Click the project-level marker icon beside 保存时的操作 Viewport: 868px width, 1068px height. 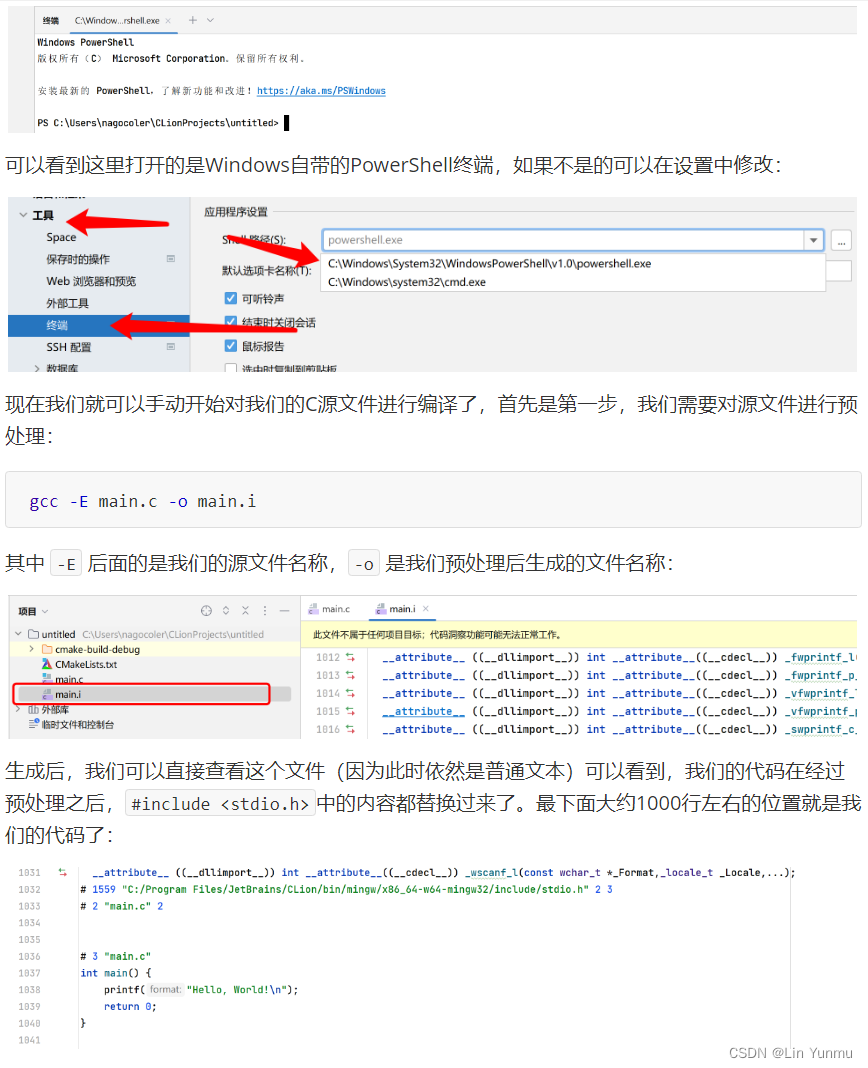171,259
